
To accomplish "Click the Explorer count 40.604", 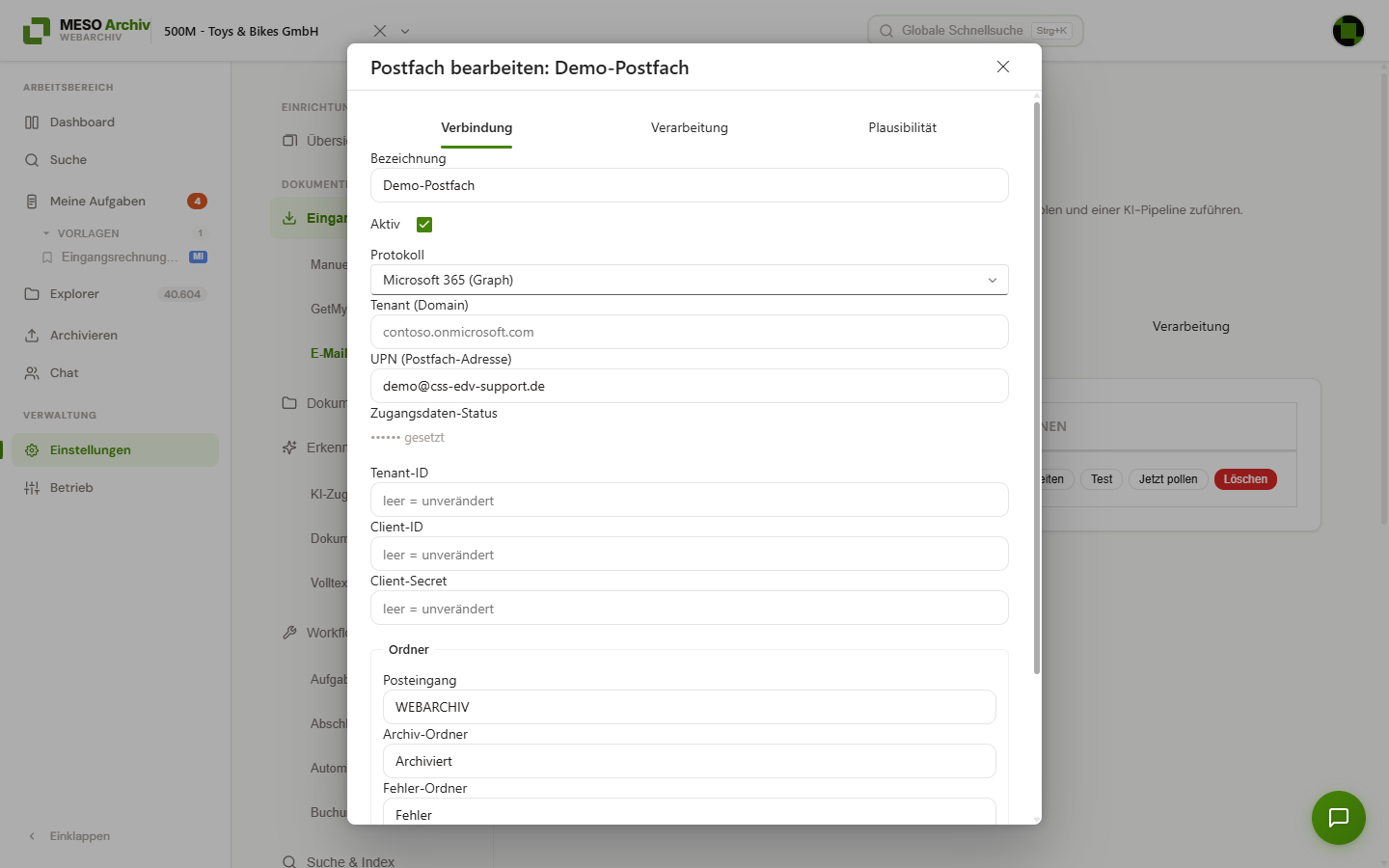I will (182, 294).
